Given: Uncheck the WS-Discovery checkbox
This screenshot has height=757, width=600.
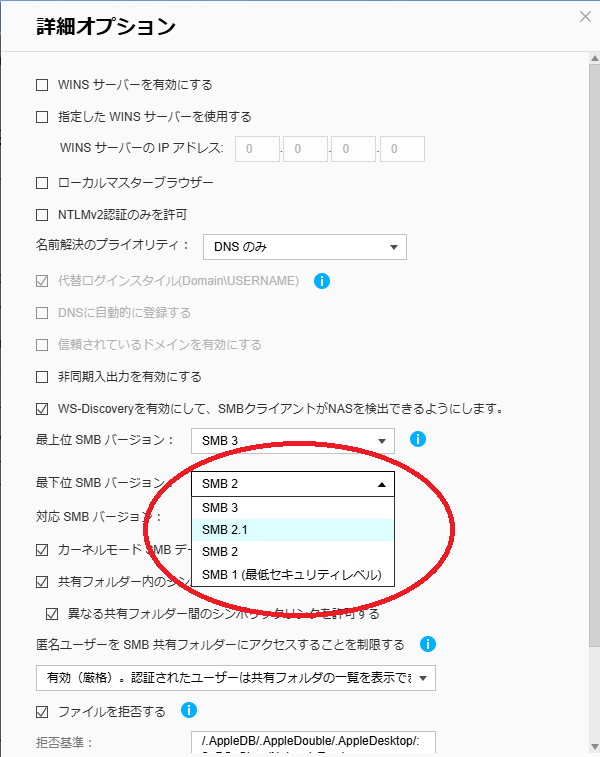Looking at the screenshot, I should [x=42, y=409].
